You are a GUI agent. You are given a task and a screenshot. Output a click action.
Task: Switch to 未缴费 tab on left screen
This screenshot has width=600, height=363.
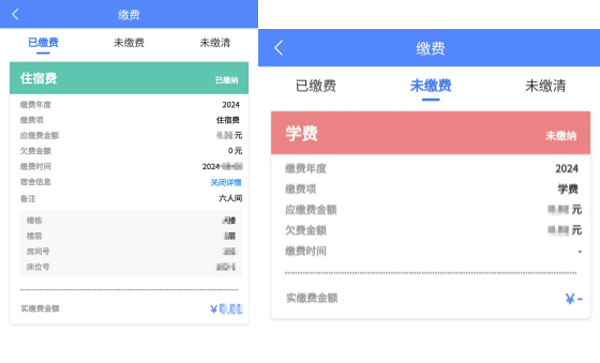(129, 42)
